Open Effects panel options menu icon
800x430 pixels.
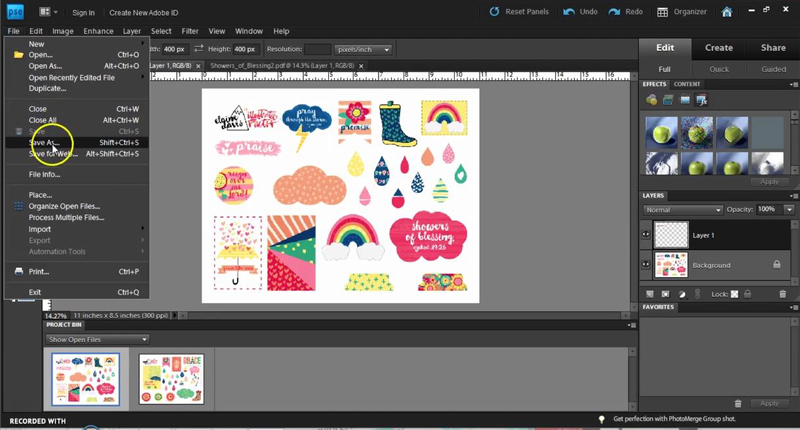[x=793, y=85]
